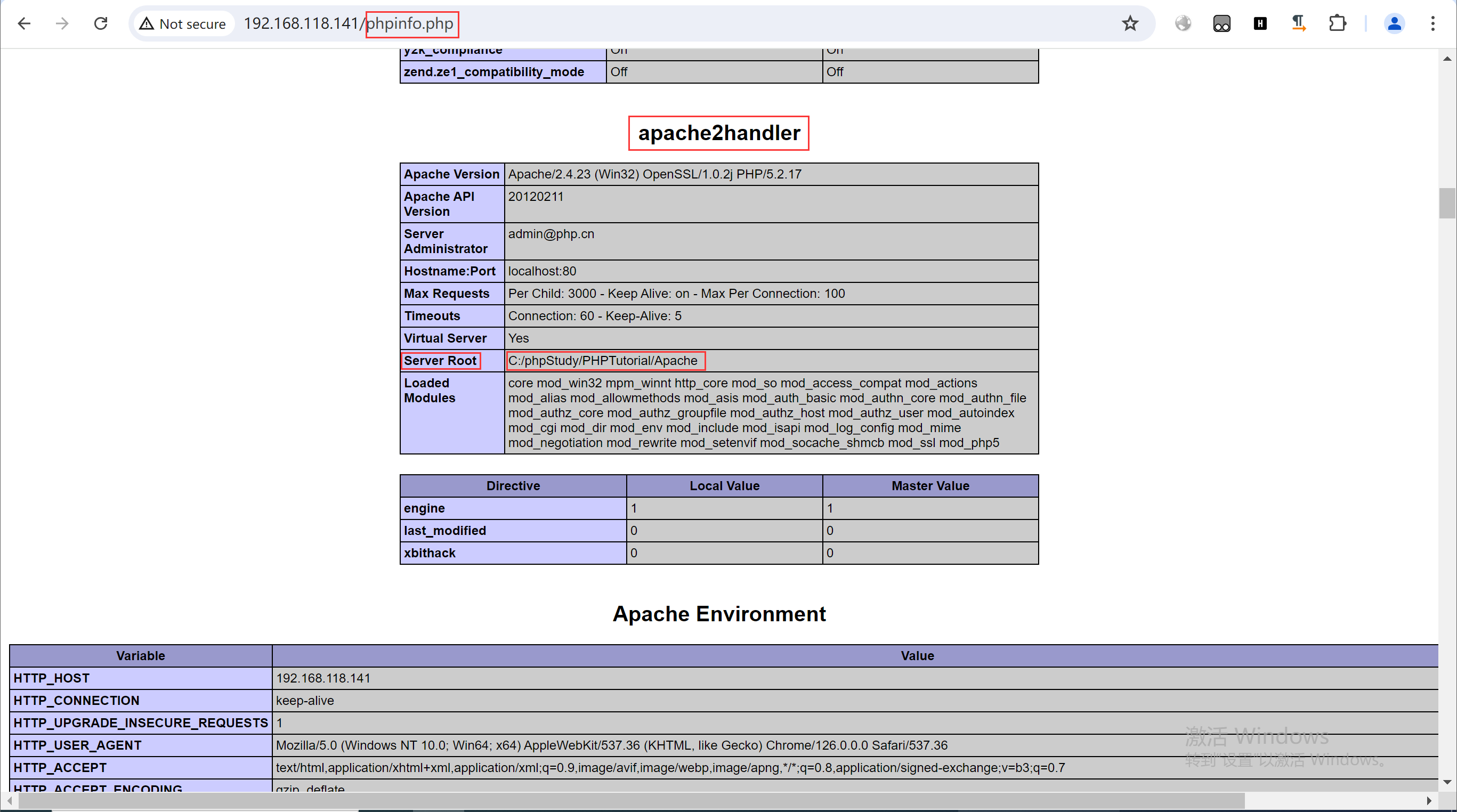Click the vertical scrollbar thumb
1457x812 pixels.
pos(1447,202)
